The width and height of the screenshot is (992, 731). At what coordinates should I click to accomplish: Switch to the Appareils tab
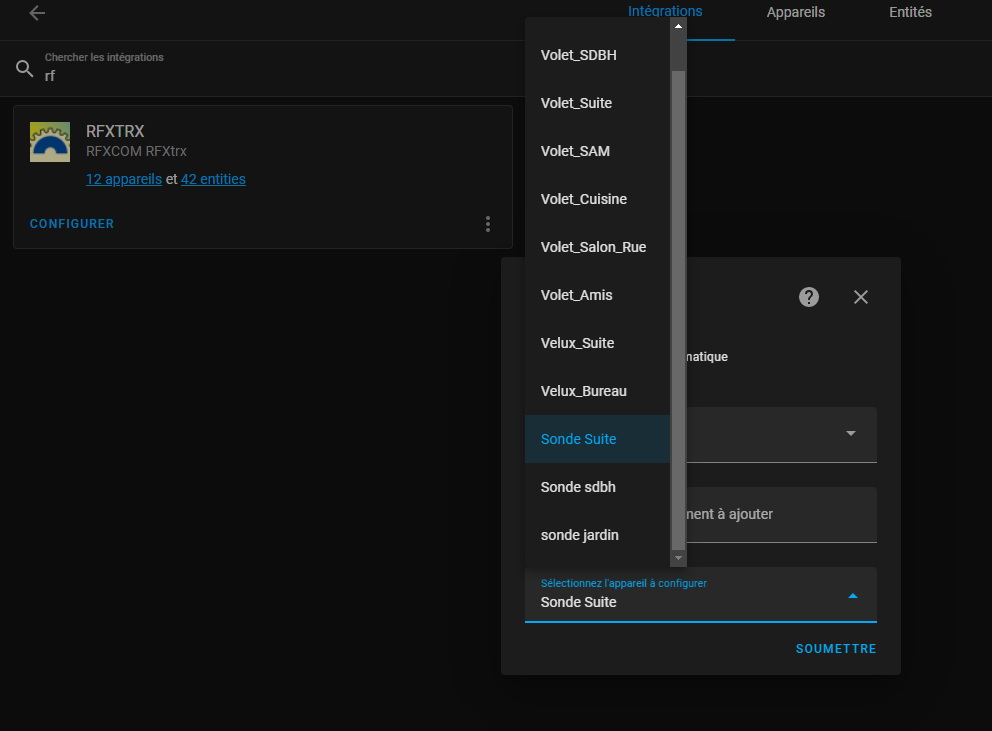[795, 13]
